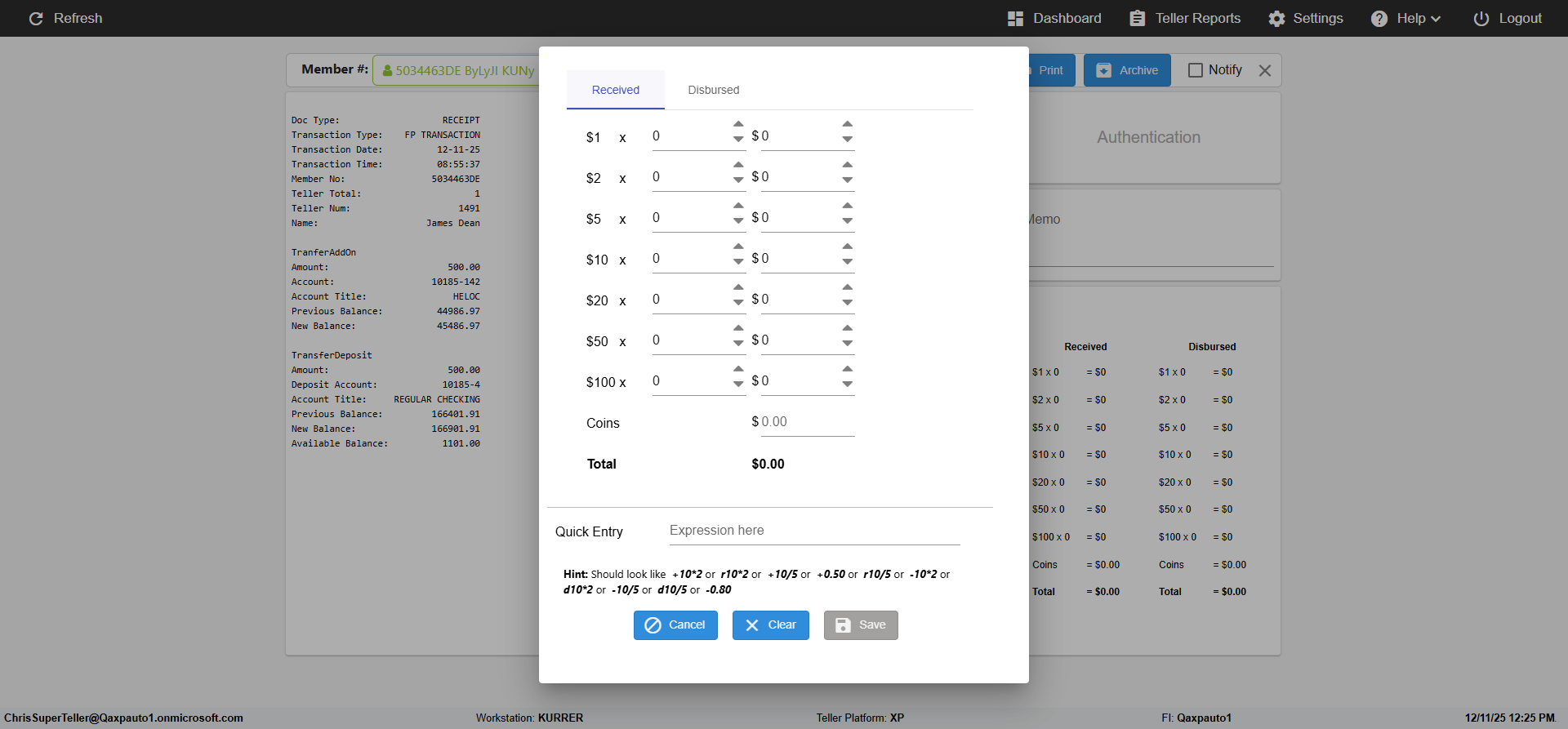Increase the $1 bill count stepper
This screenshot has height=729, width=1568.
(738, 124)
